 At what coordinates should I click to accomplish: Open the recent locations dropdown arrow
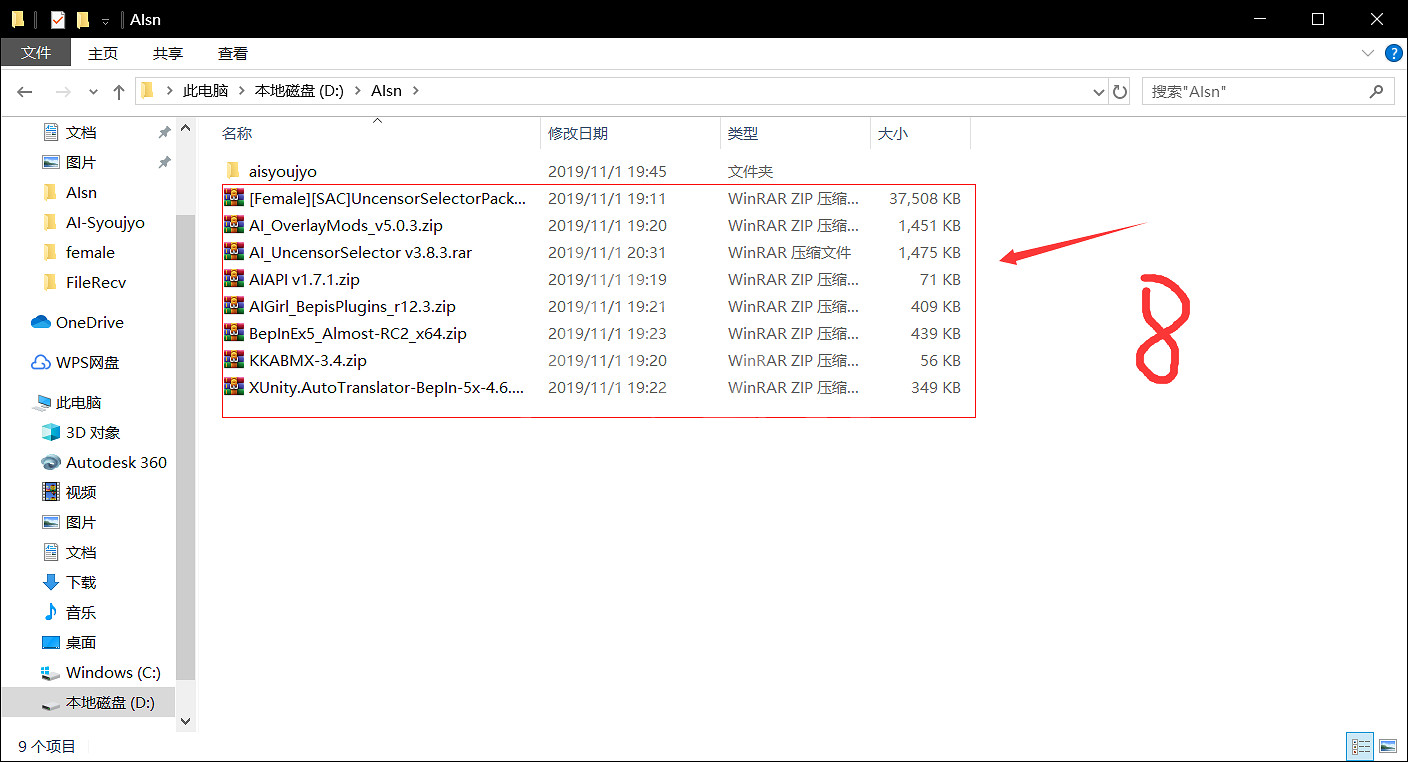pyautogui.click(x=94, y=91)
